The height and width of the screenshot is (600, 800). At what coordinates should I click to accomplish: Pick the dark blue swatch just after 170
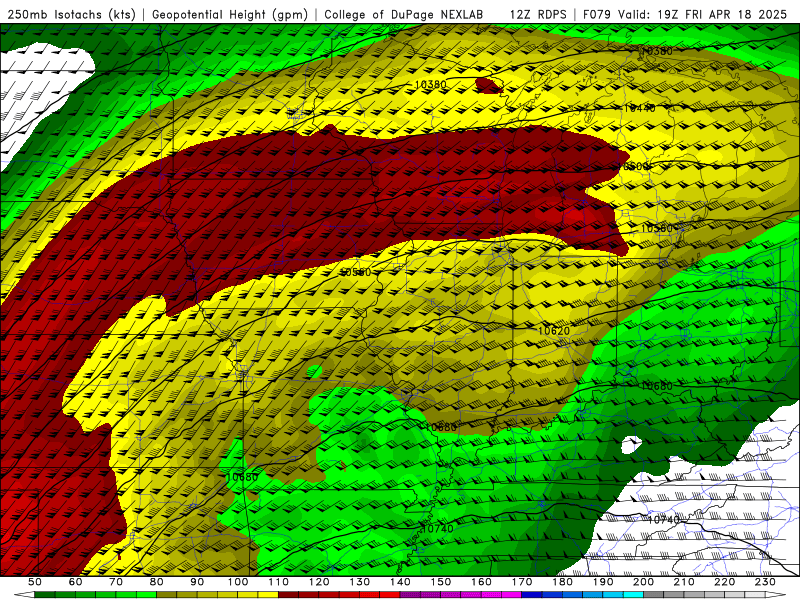point(532,595)
